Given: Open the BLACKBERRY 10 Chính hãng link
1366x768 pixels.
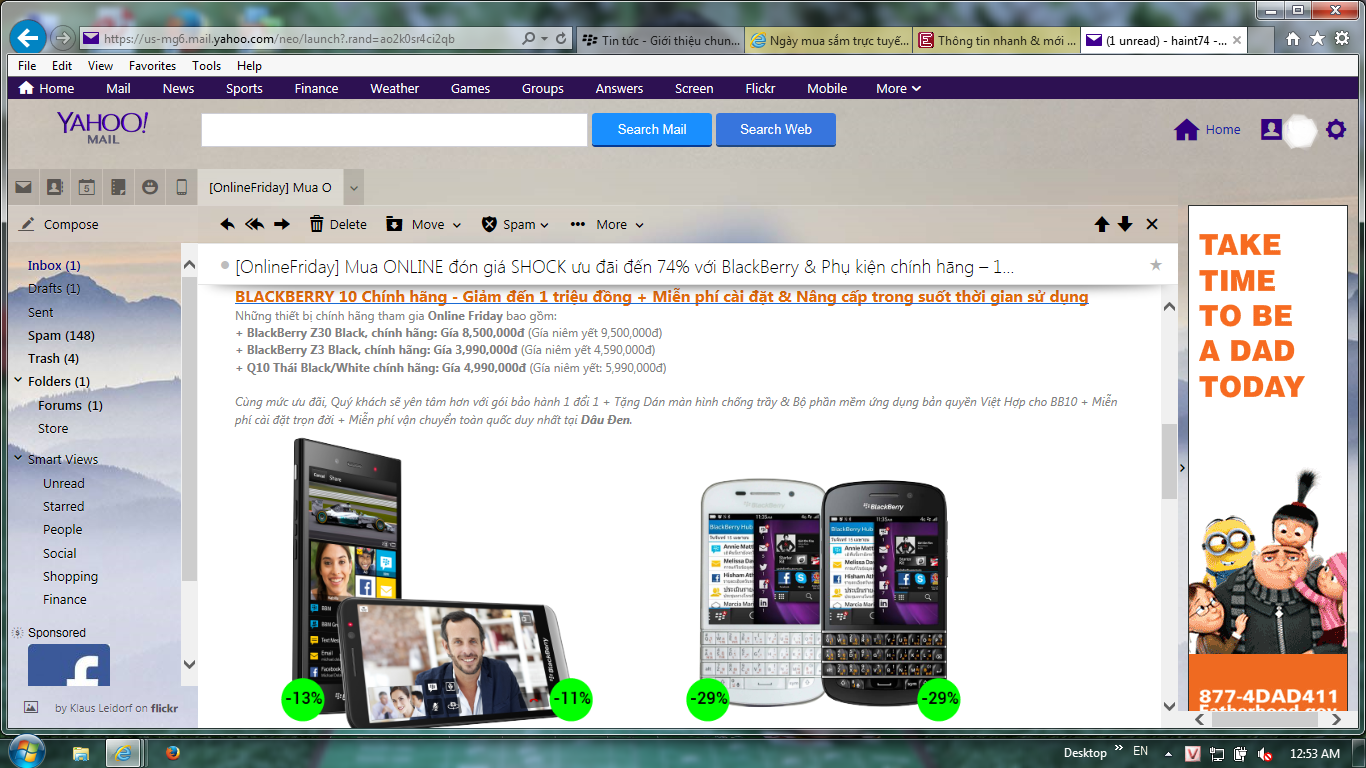Looking at the screenshot, I should (x=661, y=297).
